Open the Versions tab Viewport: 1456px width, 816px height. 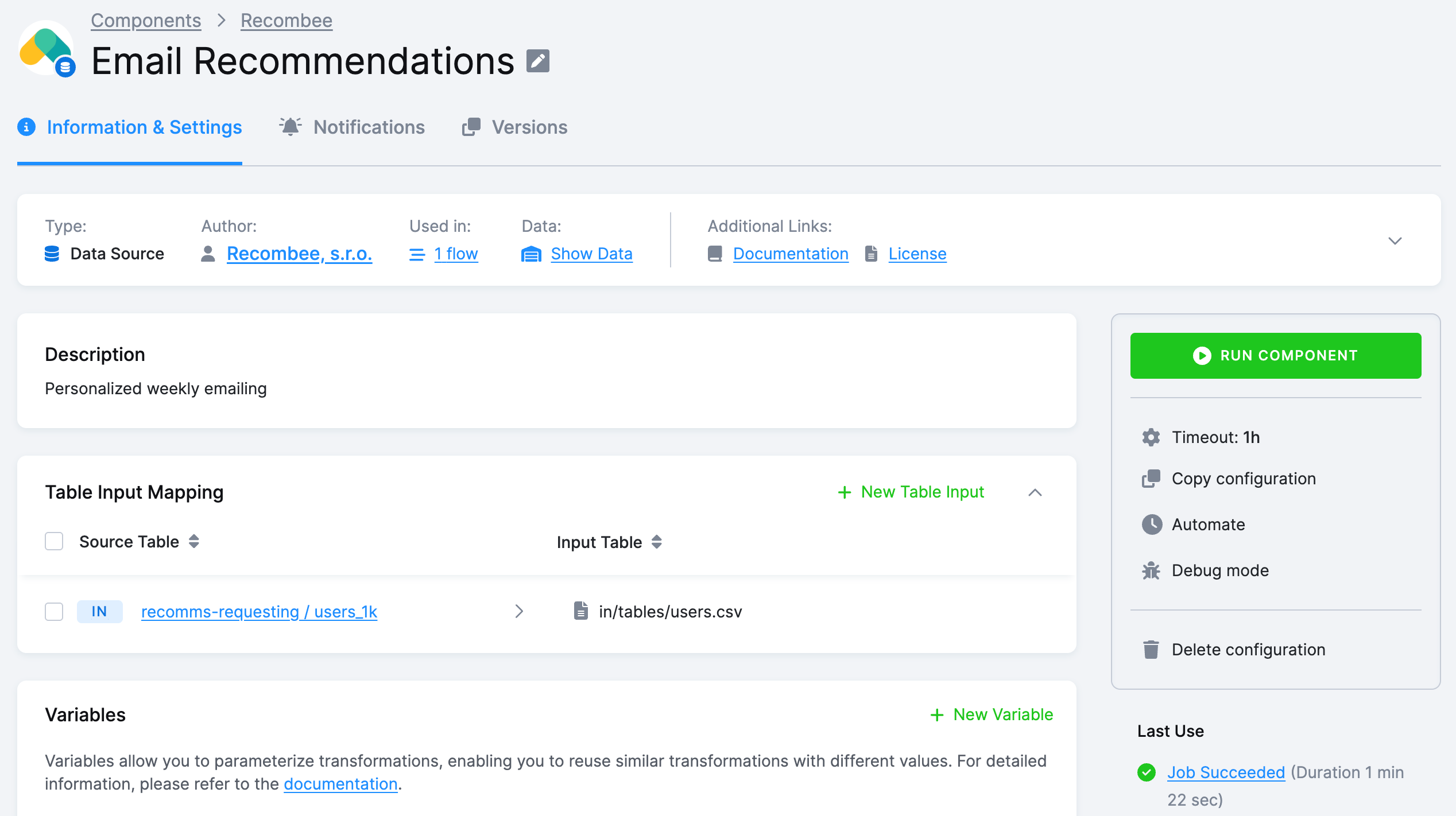515,127
